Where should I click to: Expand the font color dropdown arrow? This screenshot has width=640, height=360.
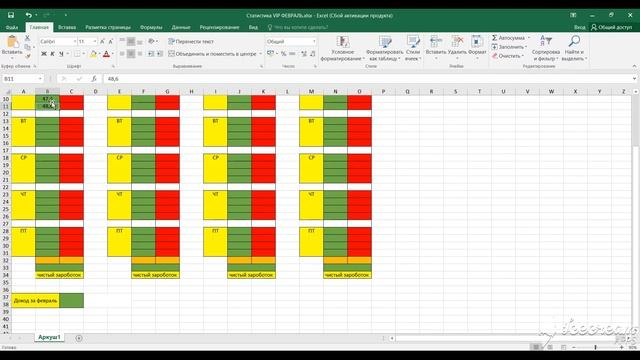pyautogui.click(x=113, y=54)
